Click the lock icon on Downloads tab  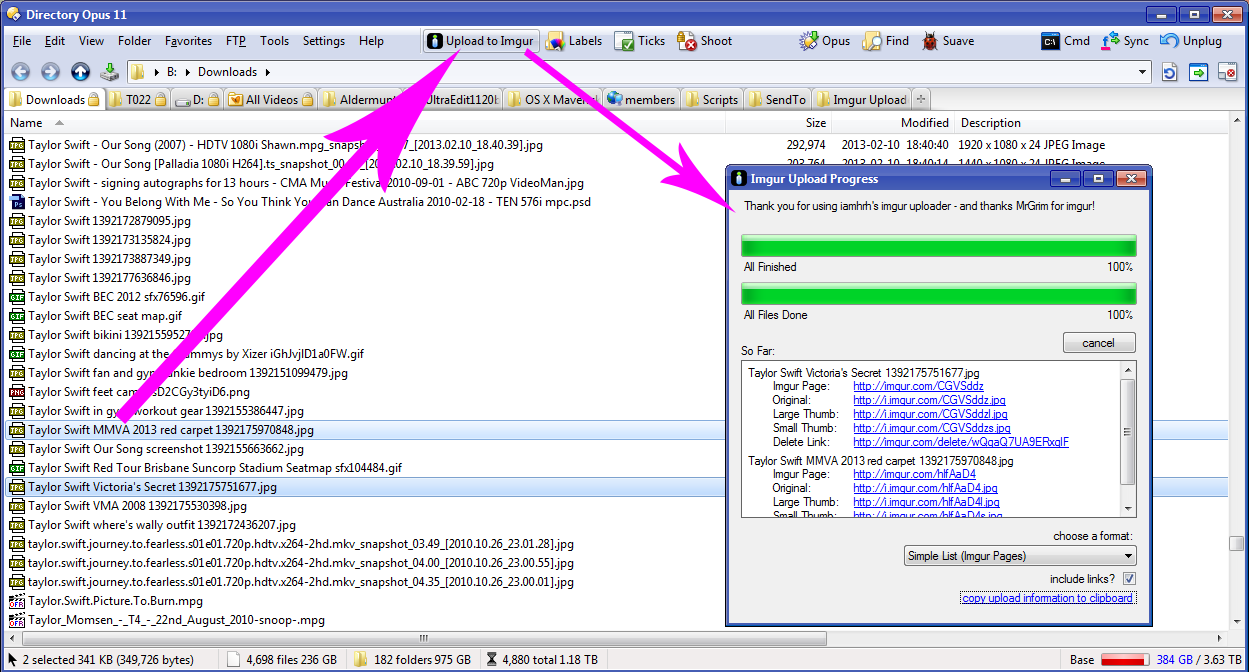point(93,100)
